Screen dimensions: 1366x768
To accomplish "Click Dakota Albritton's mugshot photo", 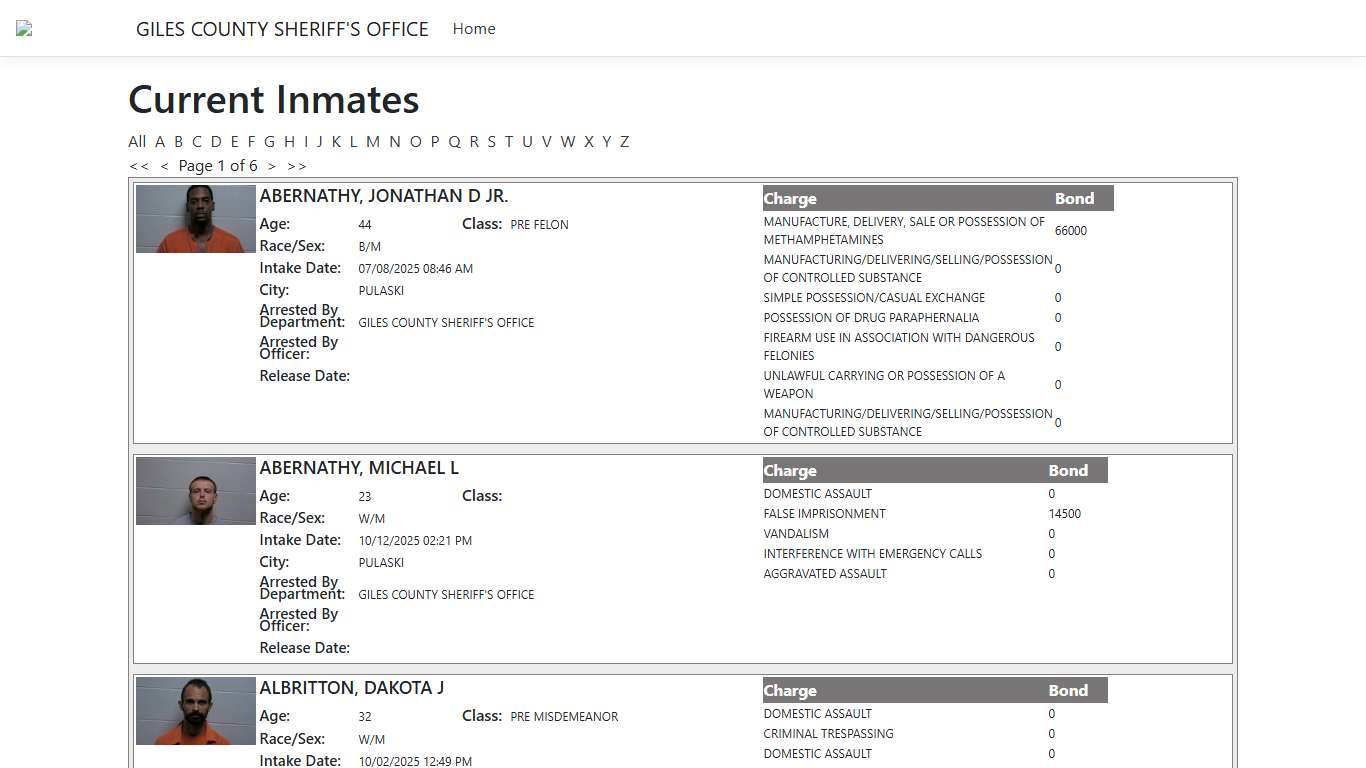I will (x=195, y=710).
